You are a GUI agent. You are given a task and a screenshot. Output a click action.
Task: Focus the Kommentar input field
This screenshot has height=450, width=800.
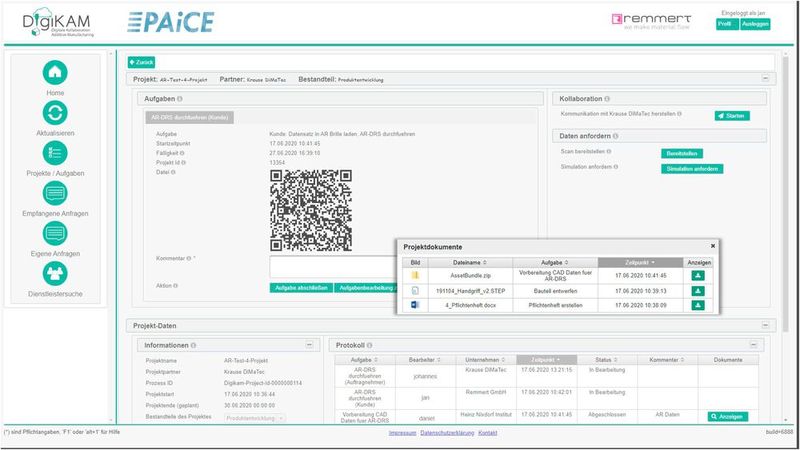[333, 267]
